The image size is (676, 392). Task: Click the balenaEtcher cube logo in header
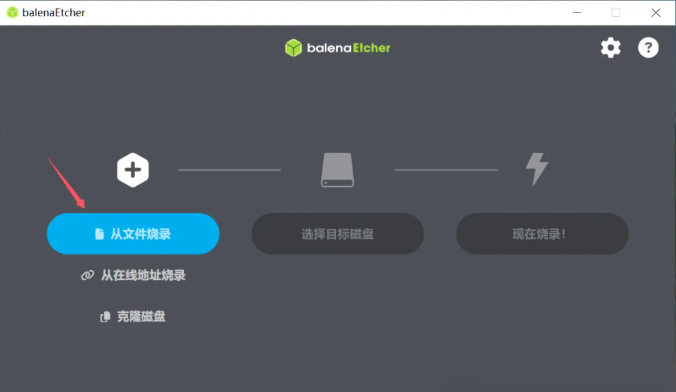click(293, 48)
